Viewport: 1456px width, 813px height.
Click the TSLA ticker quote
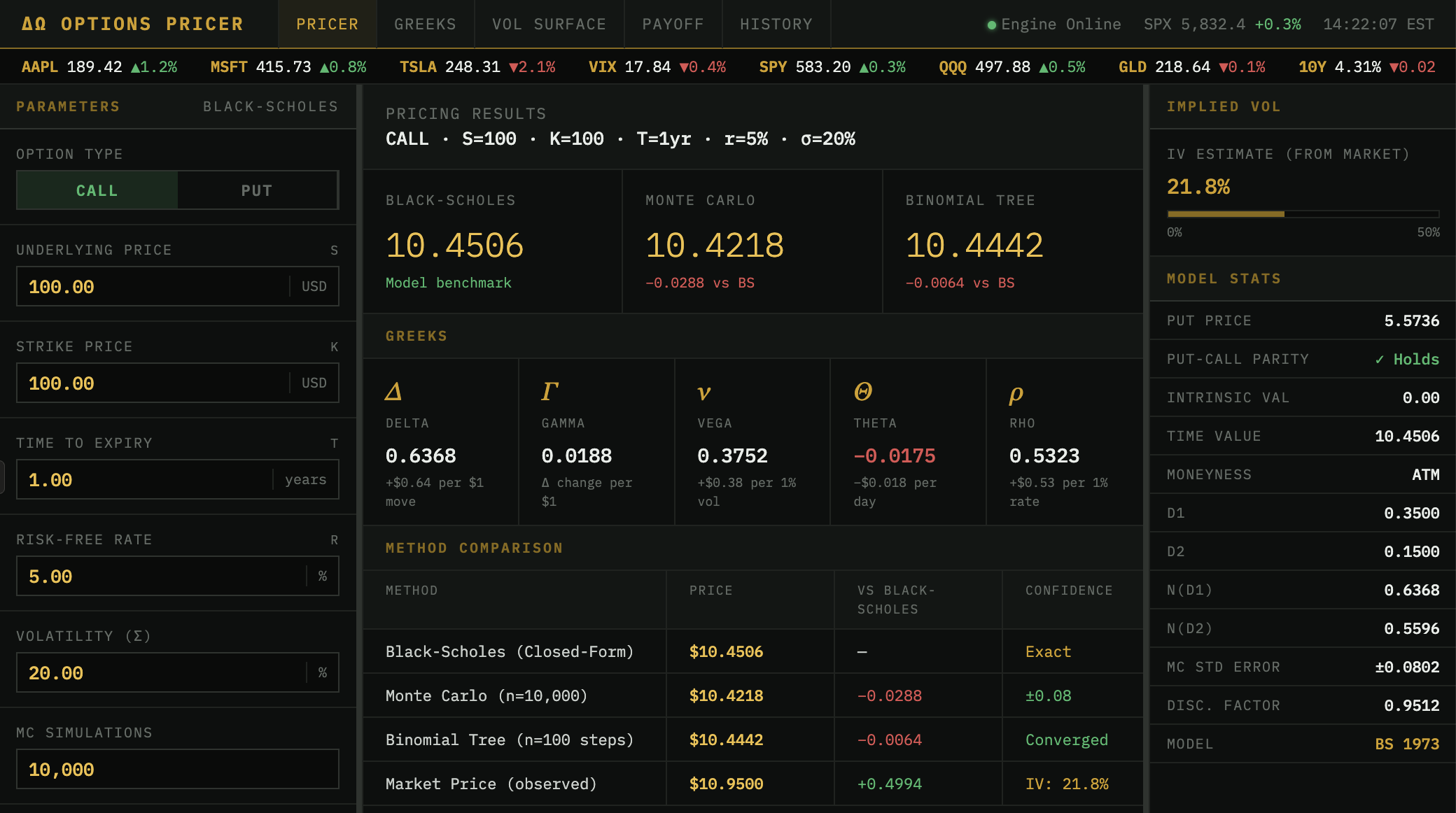(x=477, y=66)
